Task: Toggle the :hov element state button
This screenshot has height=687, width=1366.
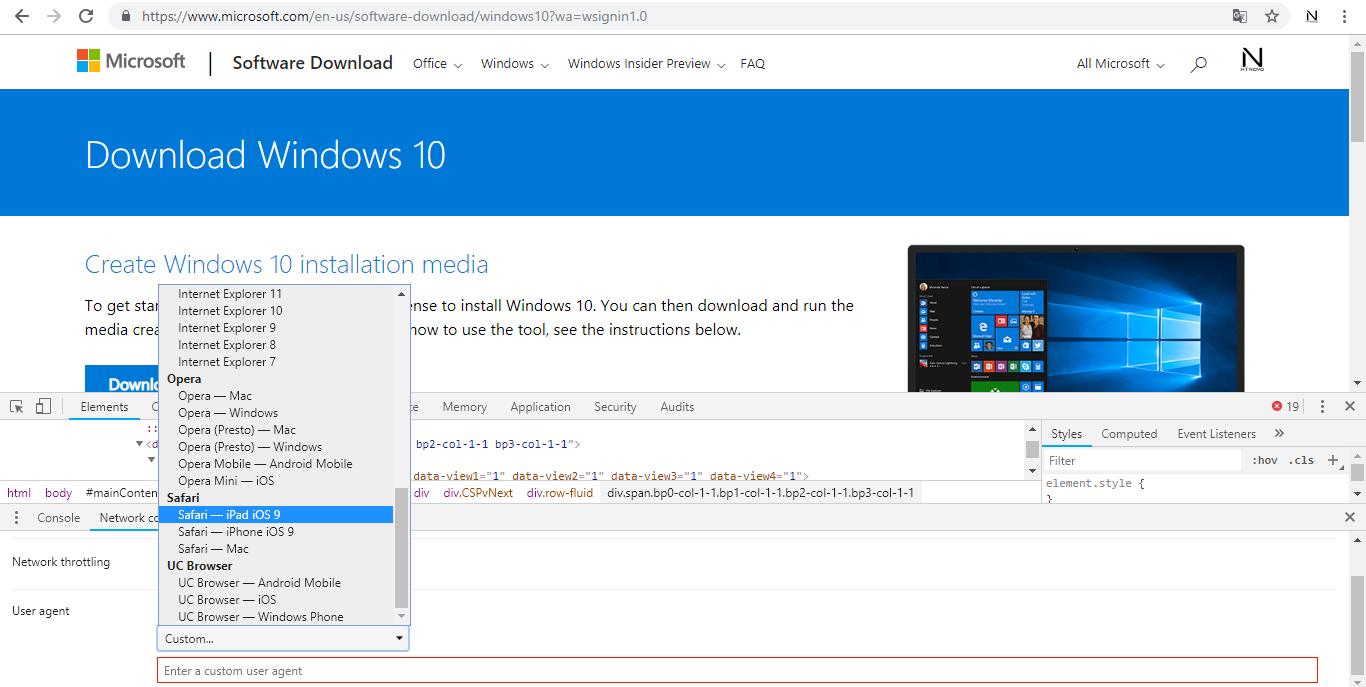Action: click(1265, 460)
